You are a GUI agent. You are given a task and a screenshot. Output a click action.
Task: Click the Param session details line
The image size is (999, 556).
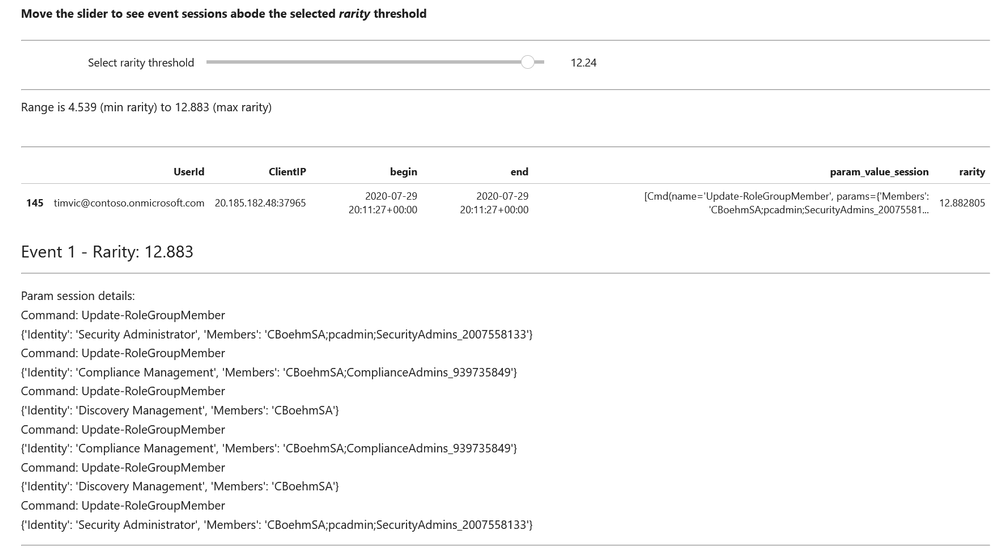click(x=78, y=296)
